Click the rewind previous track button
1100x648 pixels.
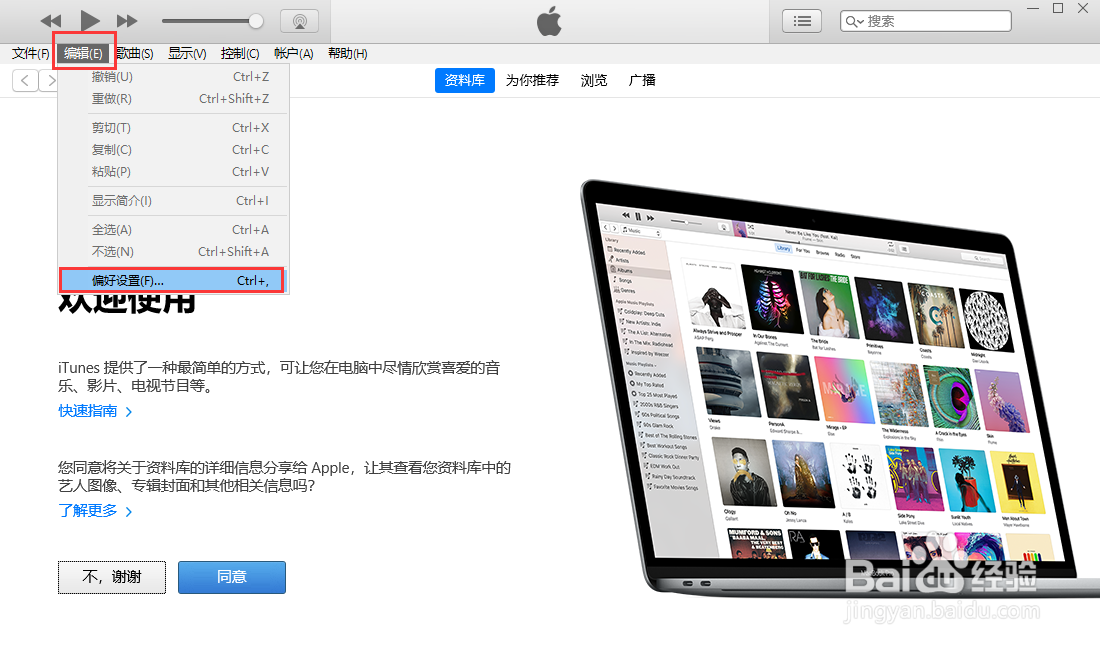(51, 21)
